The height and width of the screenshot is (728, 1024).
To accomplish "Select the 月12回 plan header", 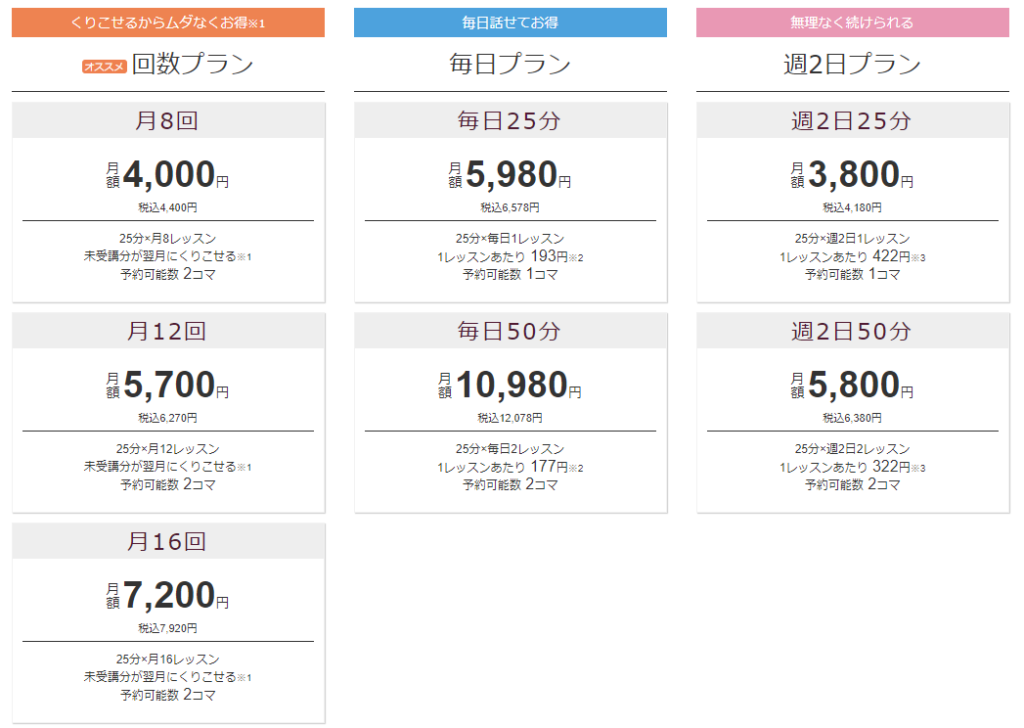I will point(168,331).
